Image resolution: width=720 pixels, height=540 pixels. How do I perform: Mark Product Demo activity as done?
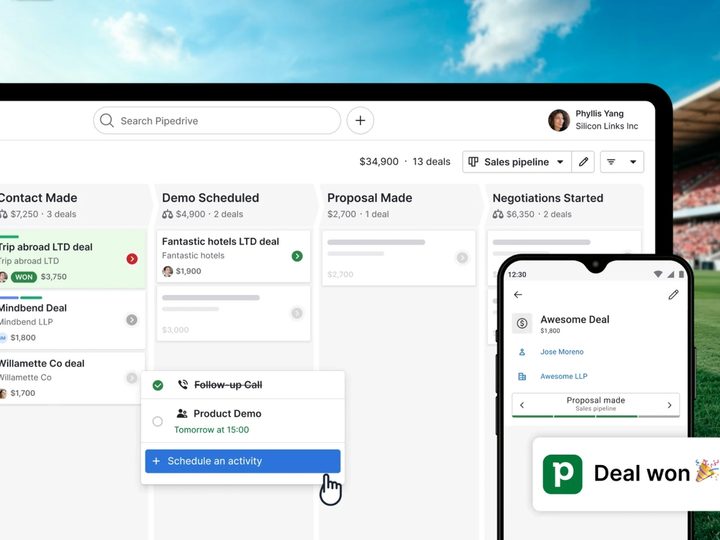click(x=158, y=421)
